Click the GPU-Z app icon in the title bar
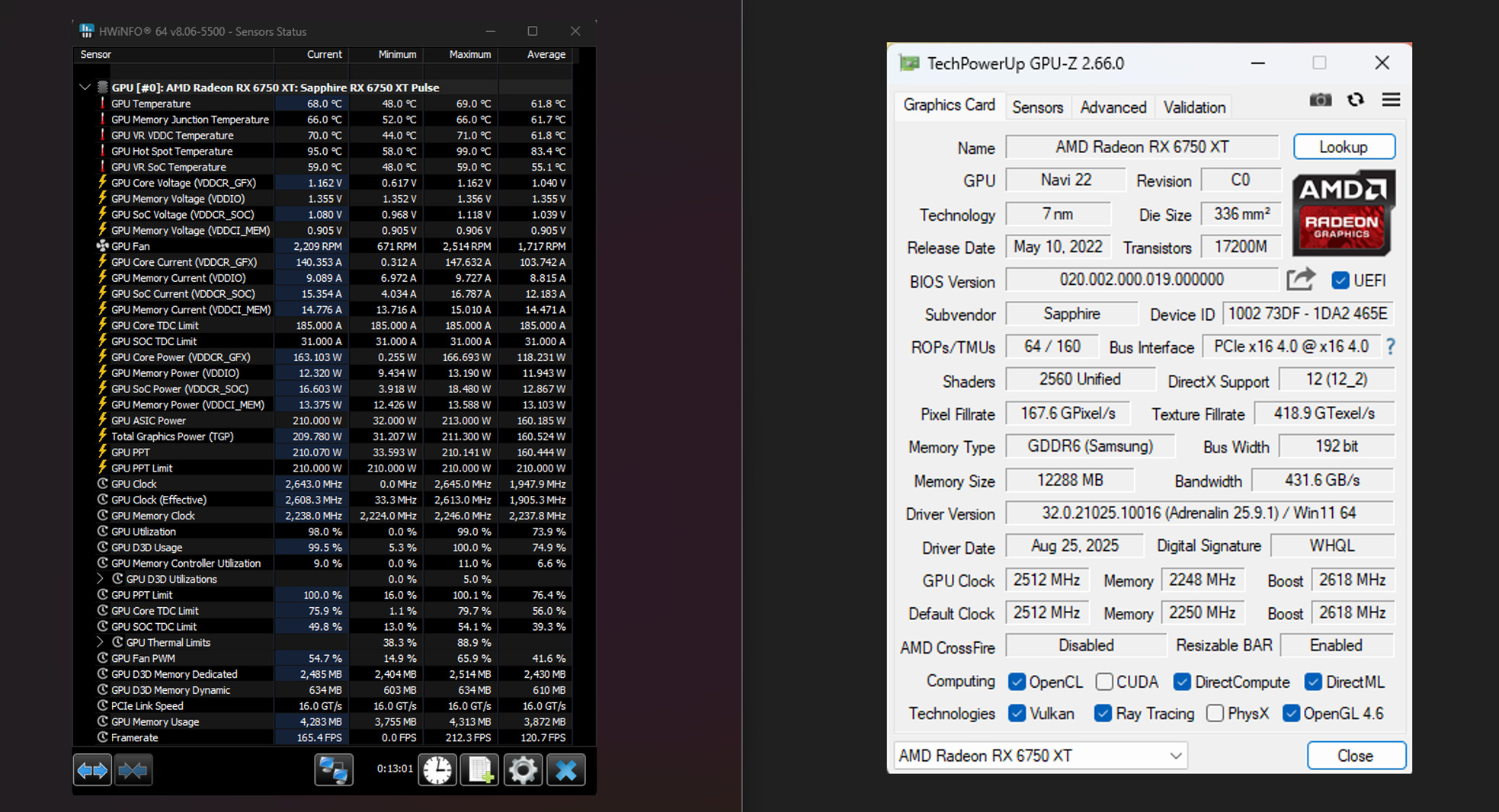 (x=909, y=63)
